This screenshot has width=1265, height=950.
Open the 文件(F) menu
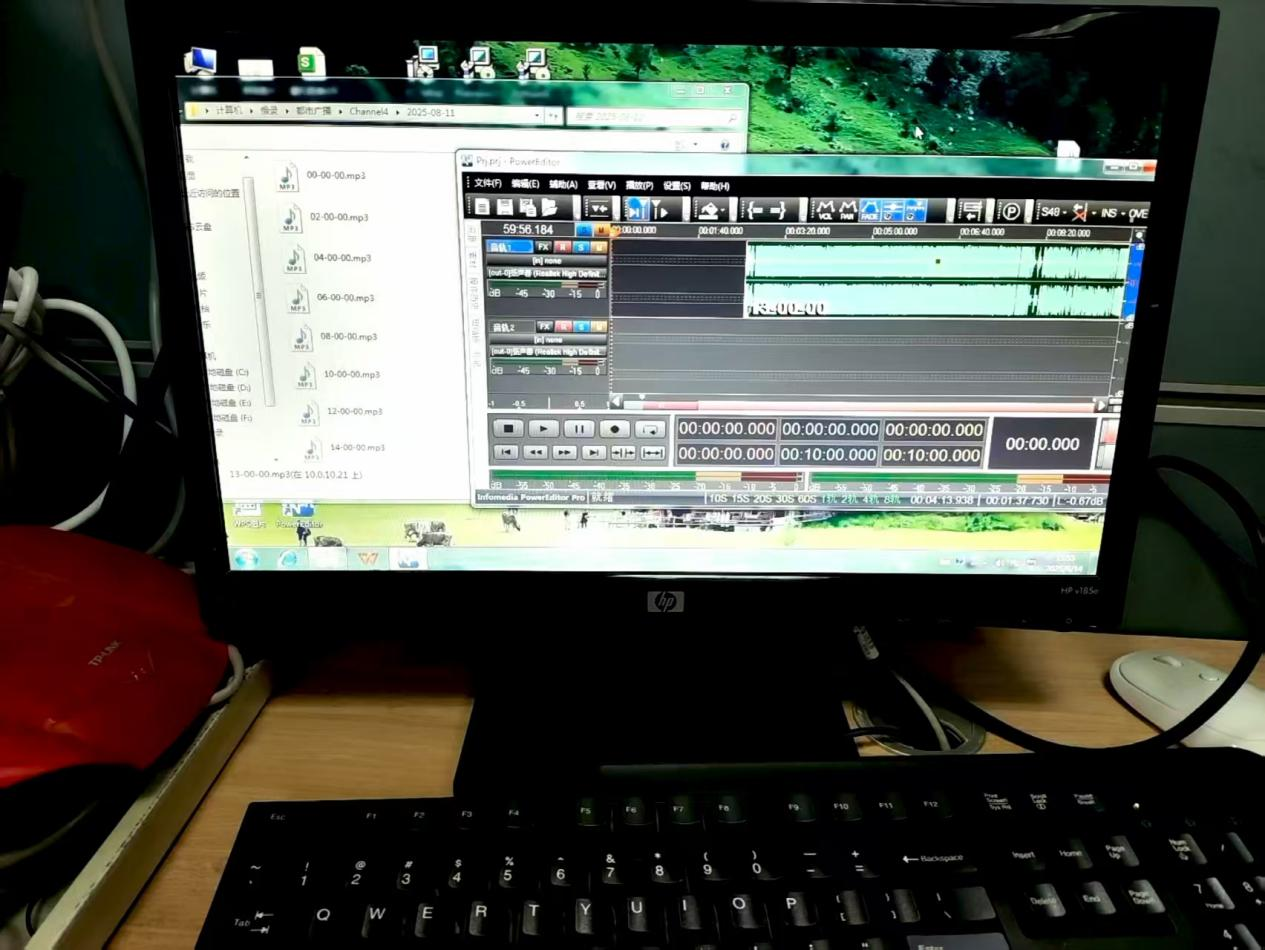pyautogui.click(x=487, y=184)
